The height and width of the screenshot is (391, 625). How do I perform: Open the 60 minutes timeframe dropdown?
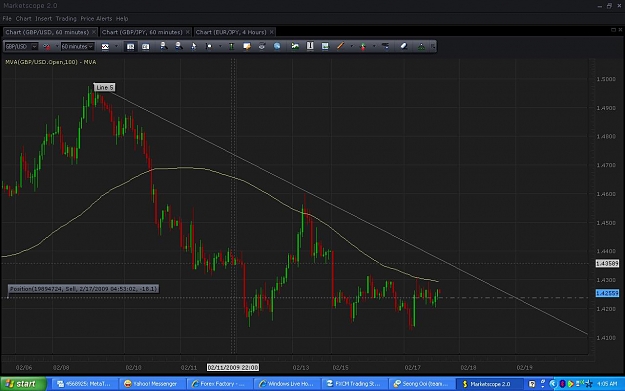coord(77,47)
